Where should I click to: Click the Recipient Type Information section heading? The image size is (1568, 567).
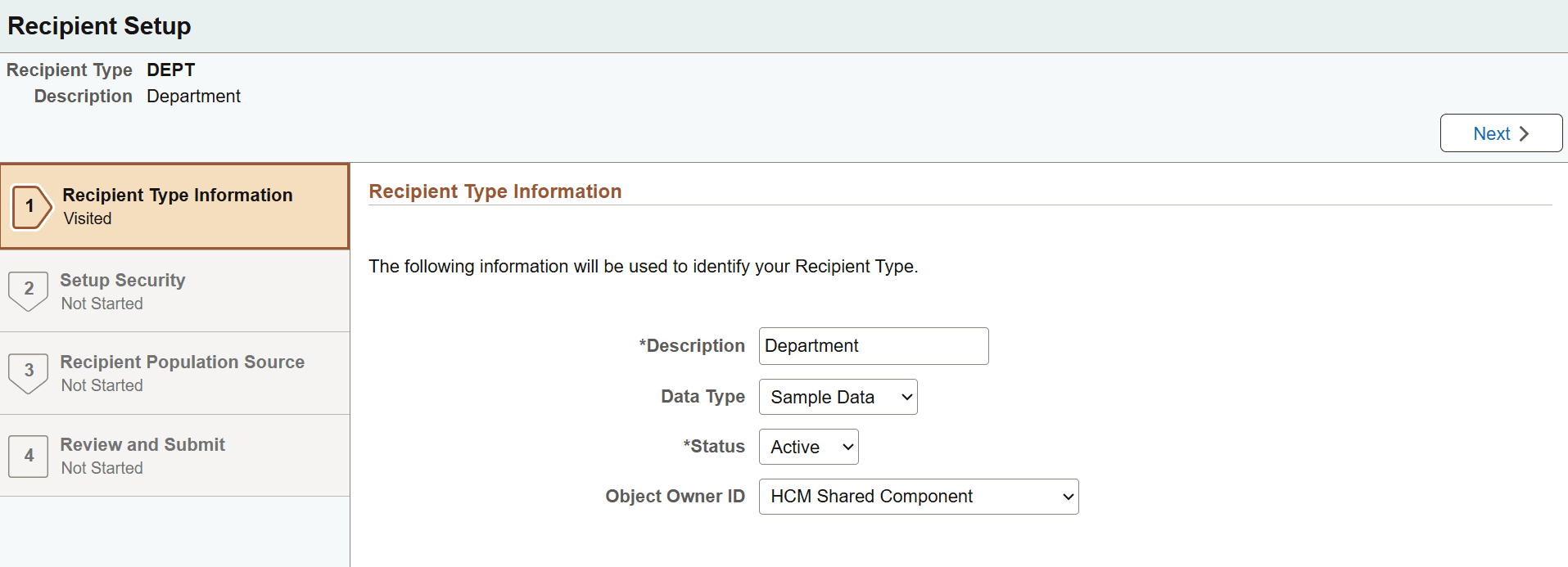(x=495, y=191)
